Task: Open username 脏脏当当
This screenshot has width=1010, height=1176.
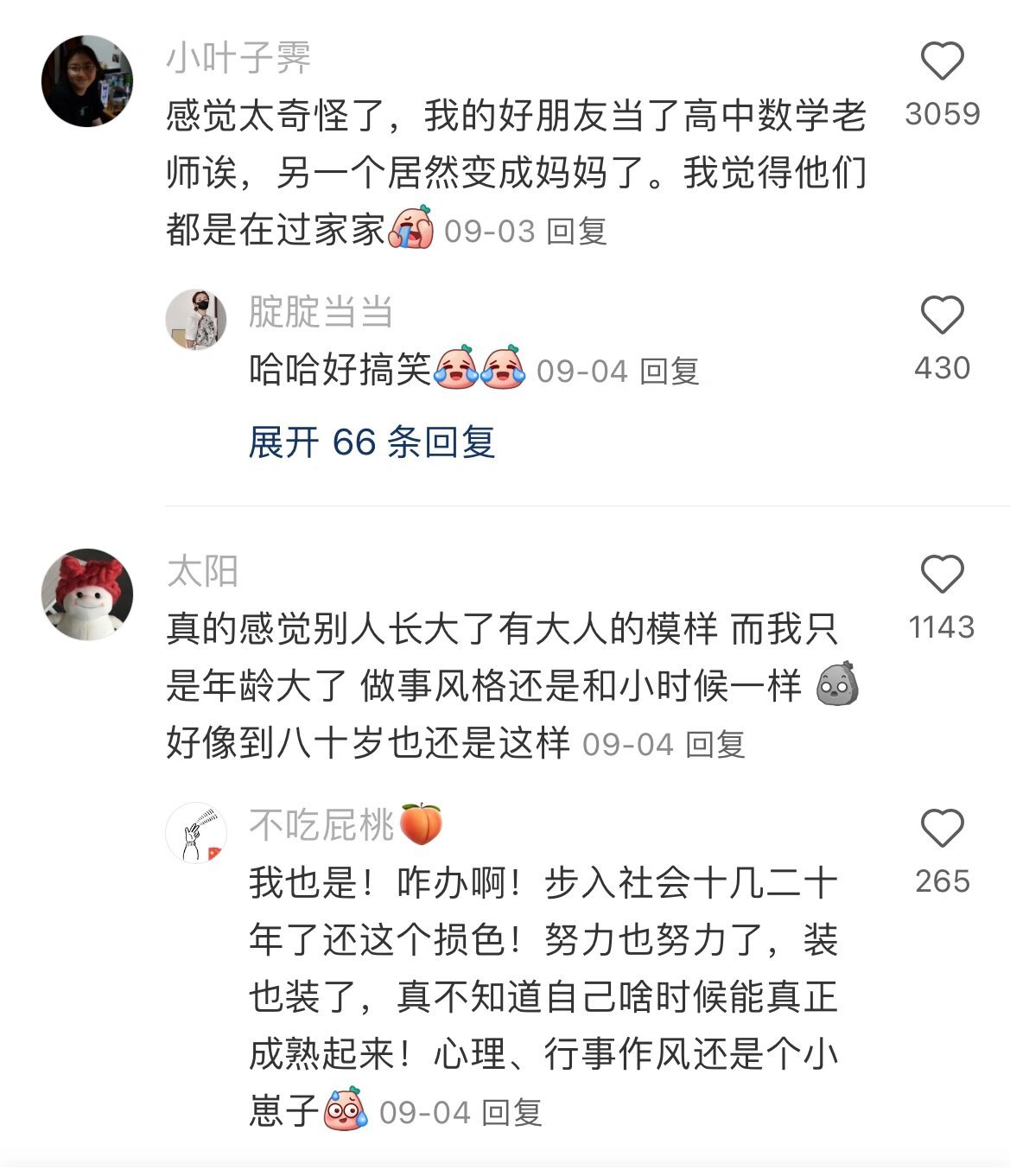Action: [321, 312]
